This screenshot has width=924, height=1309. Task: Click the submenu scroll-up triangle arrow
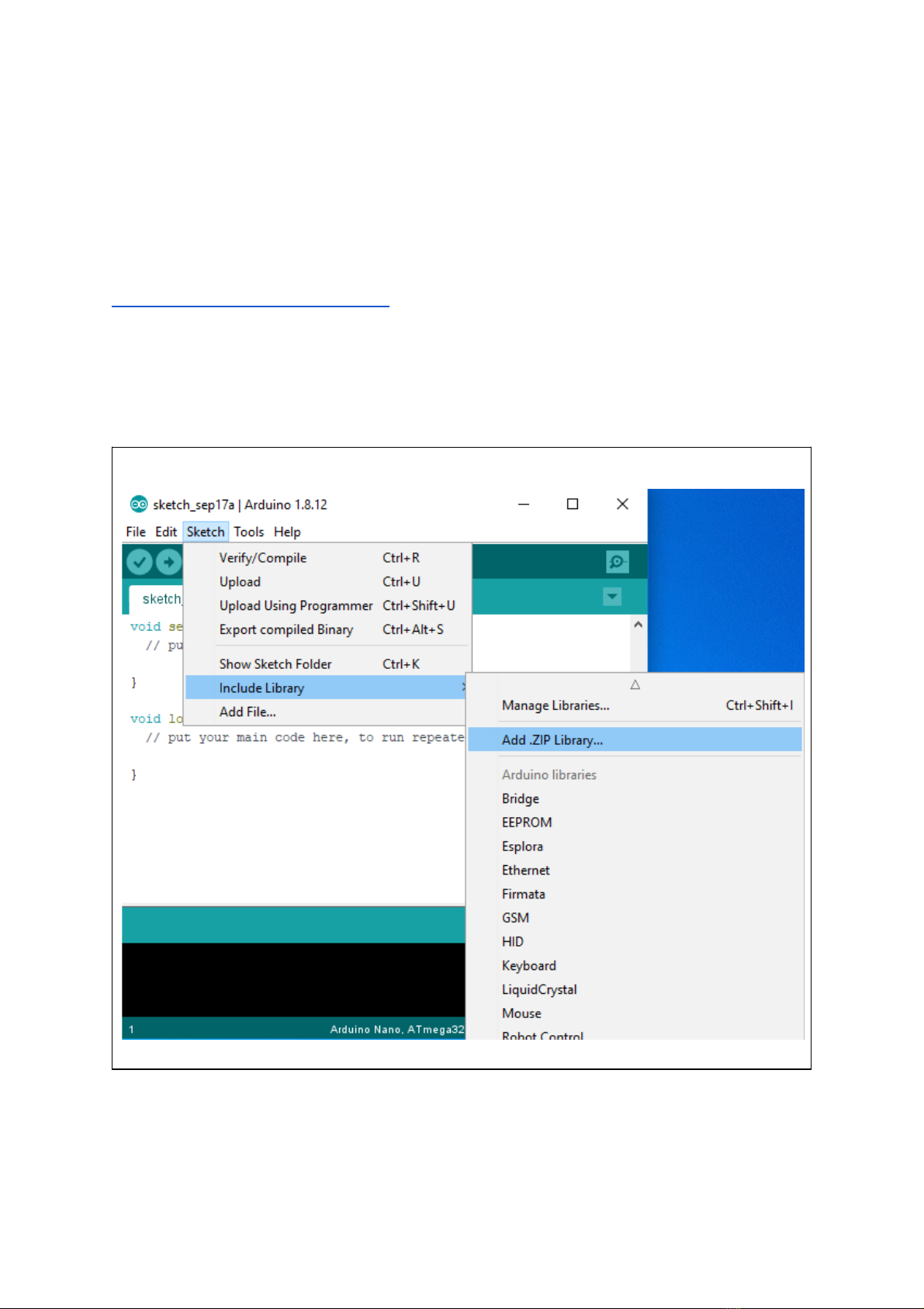(635, 684)
